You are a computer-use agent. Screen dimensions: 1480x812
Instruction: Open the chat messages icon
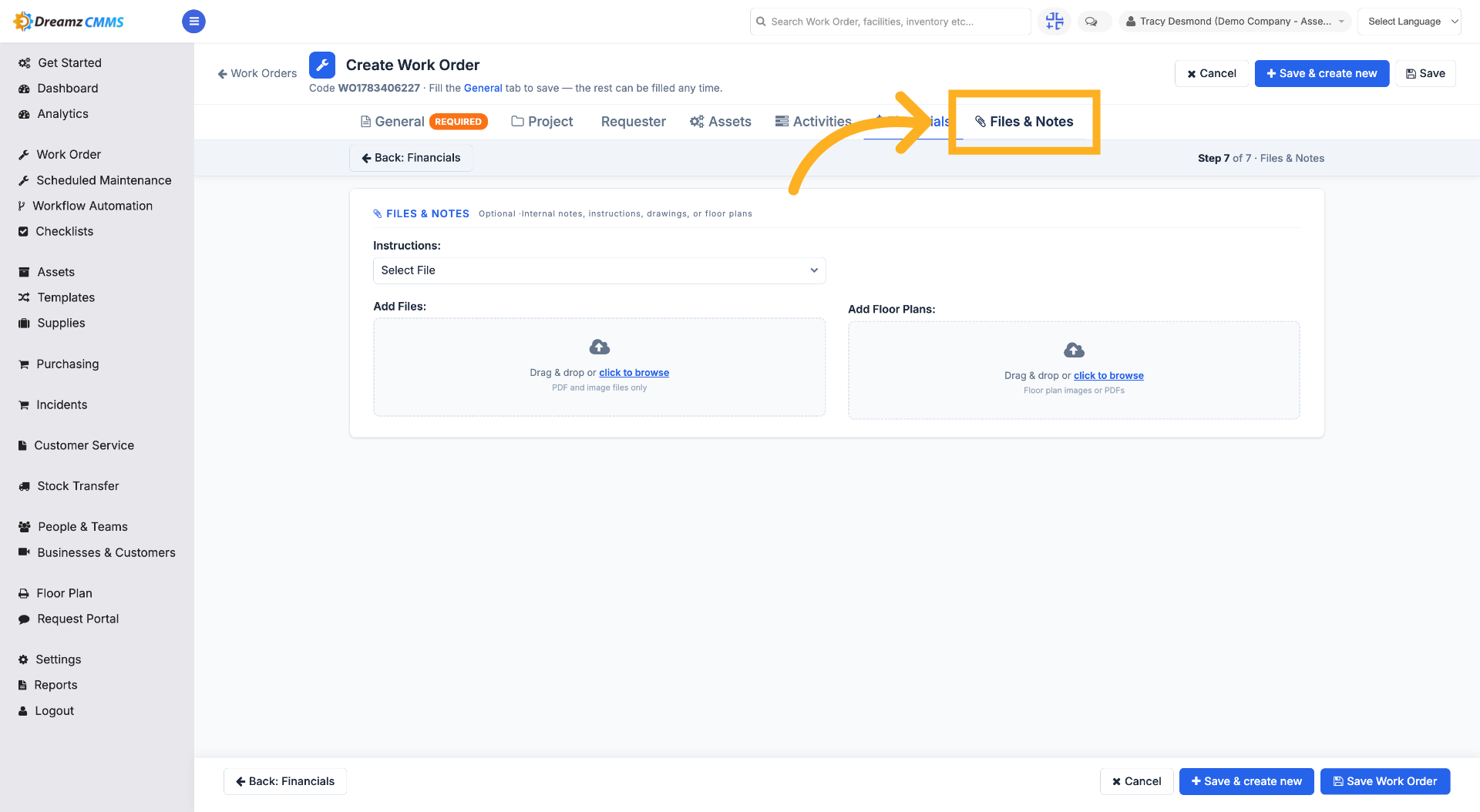tap(1091, 22)
